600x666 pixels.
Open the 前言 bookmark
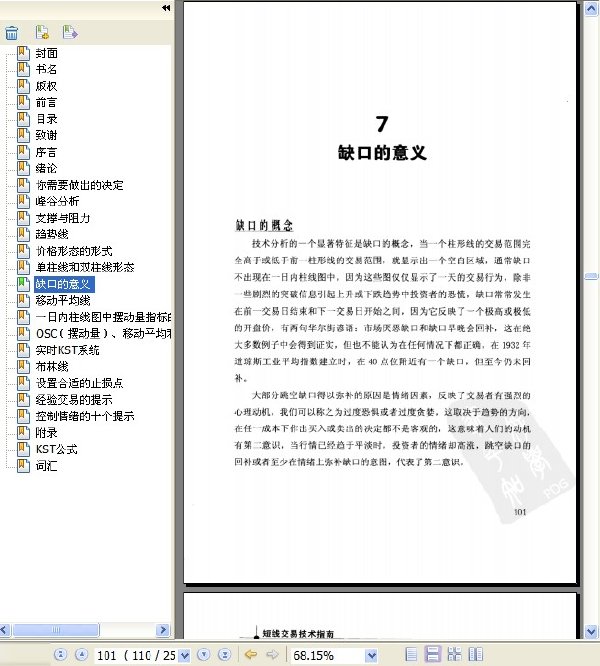(x=46, y=102)
